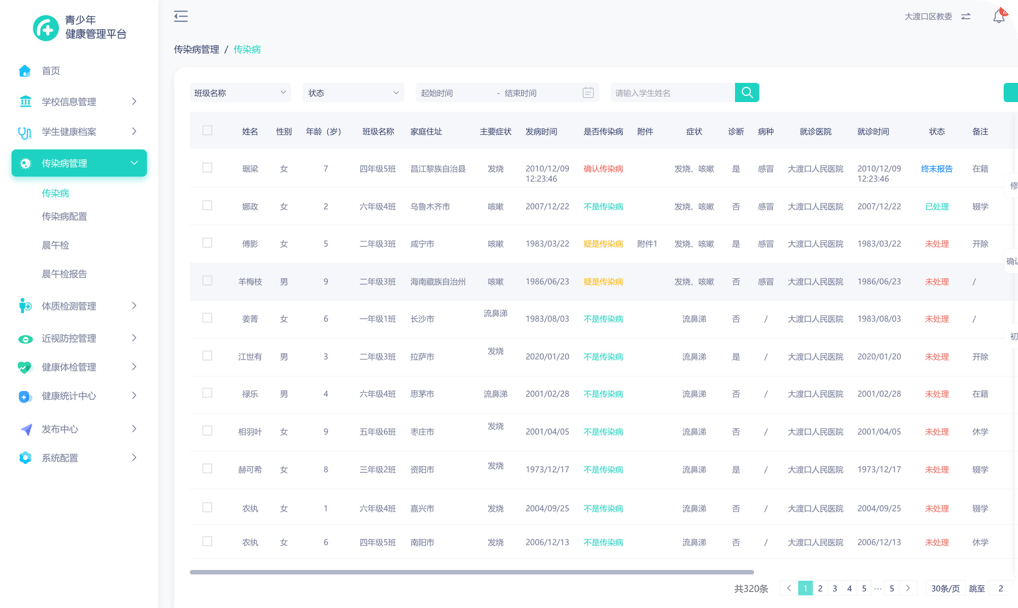
Task: Select the checkbox for 羊梅枝 row
Action: 207,281
